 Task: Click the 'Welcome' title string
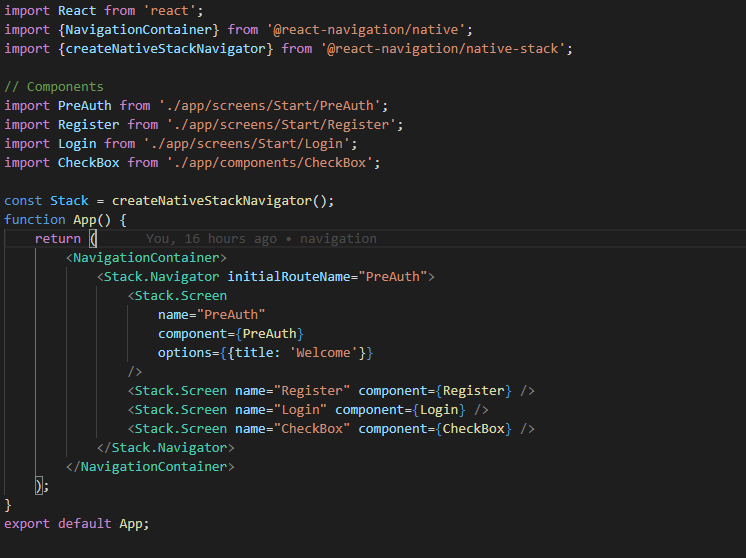click(323, 353)
